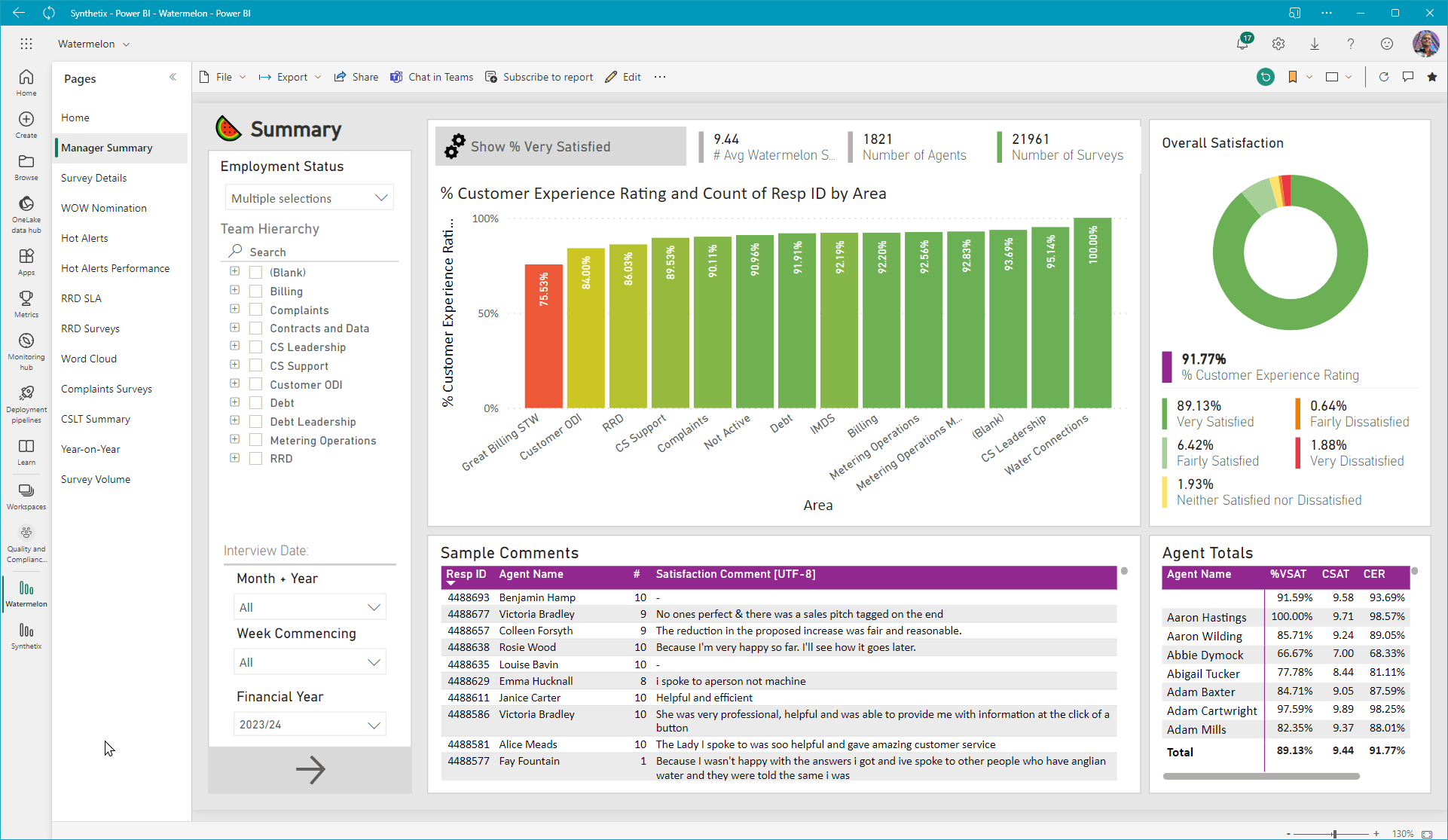Open Employment Status dropdown
The height and width of the screenshot is (840, 1448).
coord(309,198)
